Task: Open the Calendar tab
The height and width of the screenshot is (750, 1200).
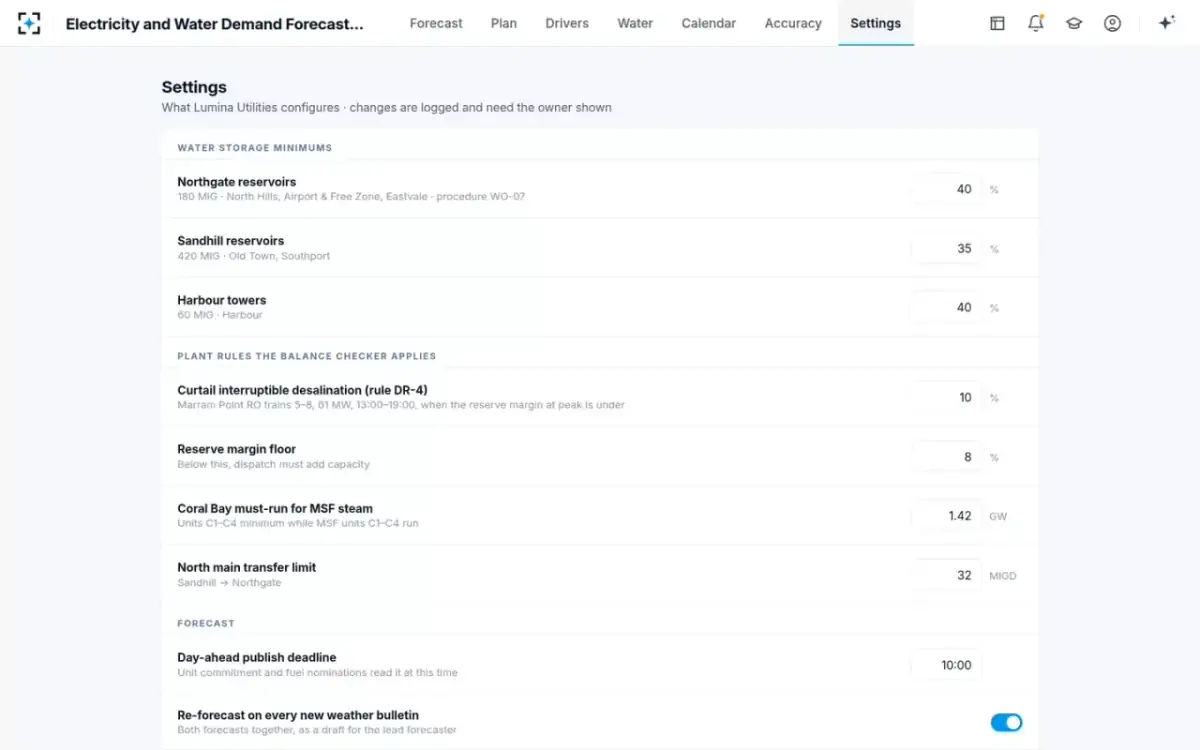Action: (709, 23)
